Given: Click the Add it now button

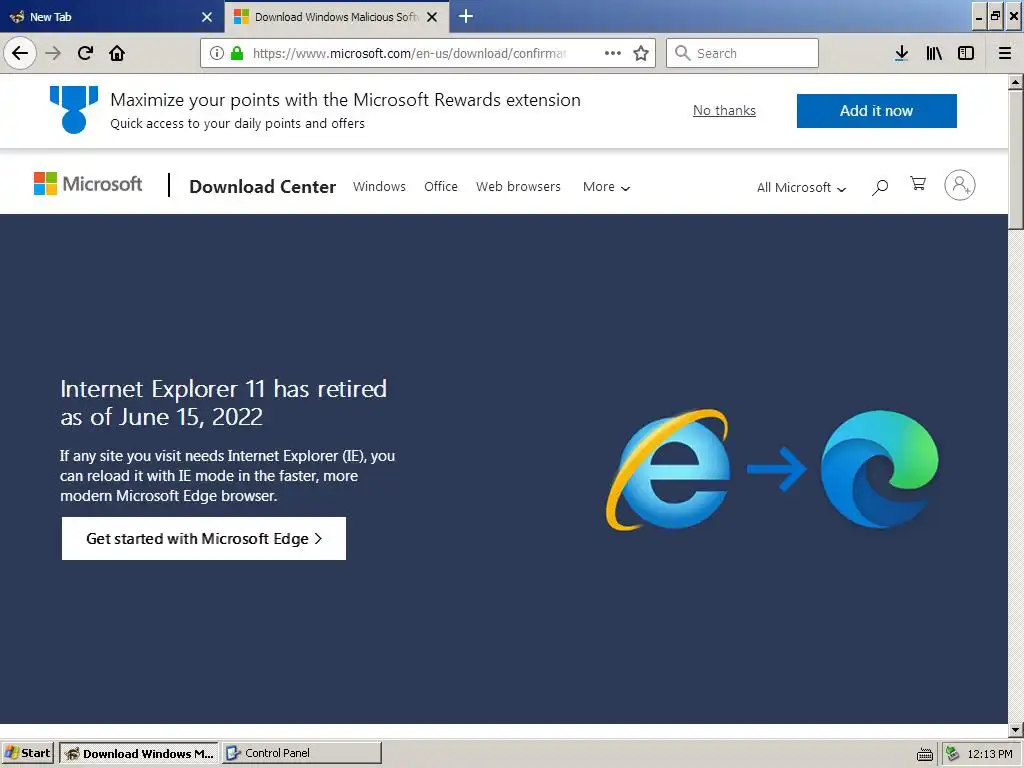Looking at the screenshot, I should [876, 111].
